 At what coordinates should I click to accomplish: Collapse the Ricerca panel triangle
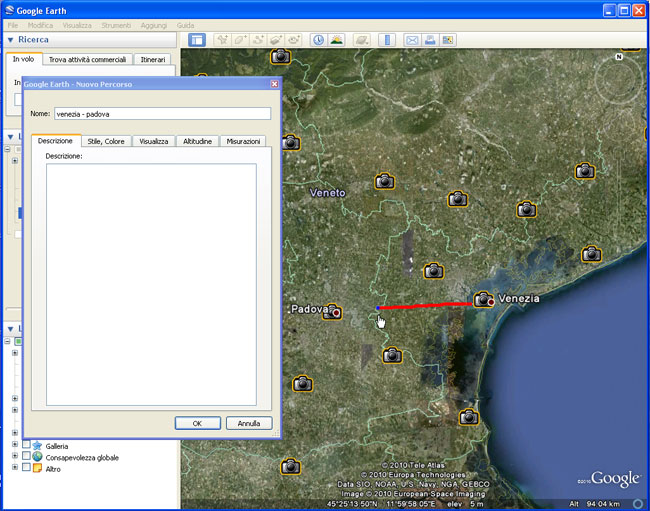[x=10, y=40]
